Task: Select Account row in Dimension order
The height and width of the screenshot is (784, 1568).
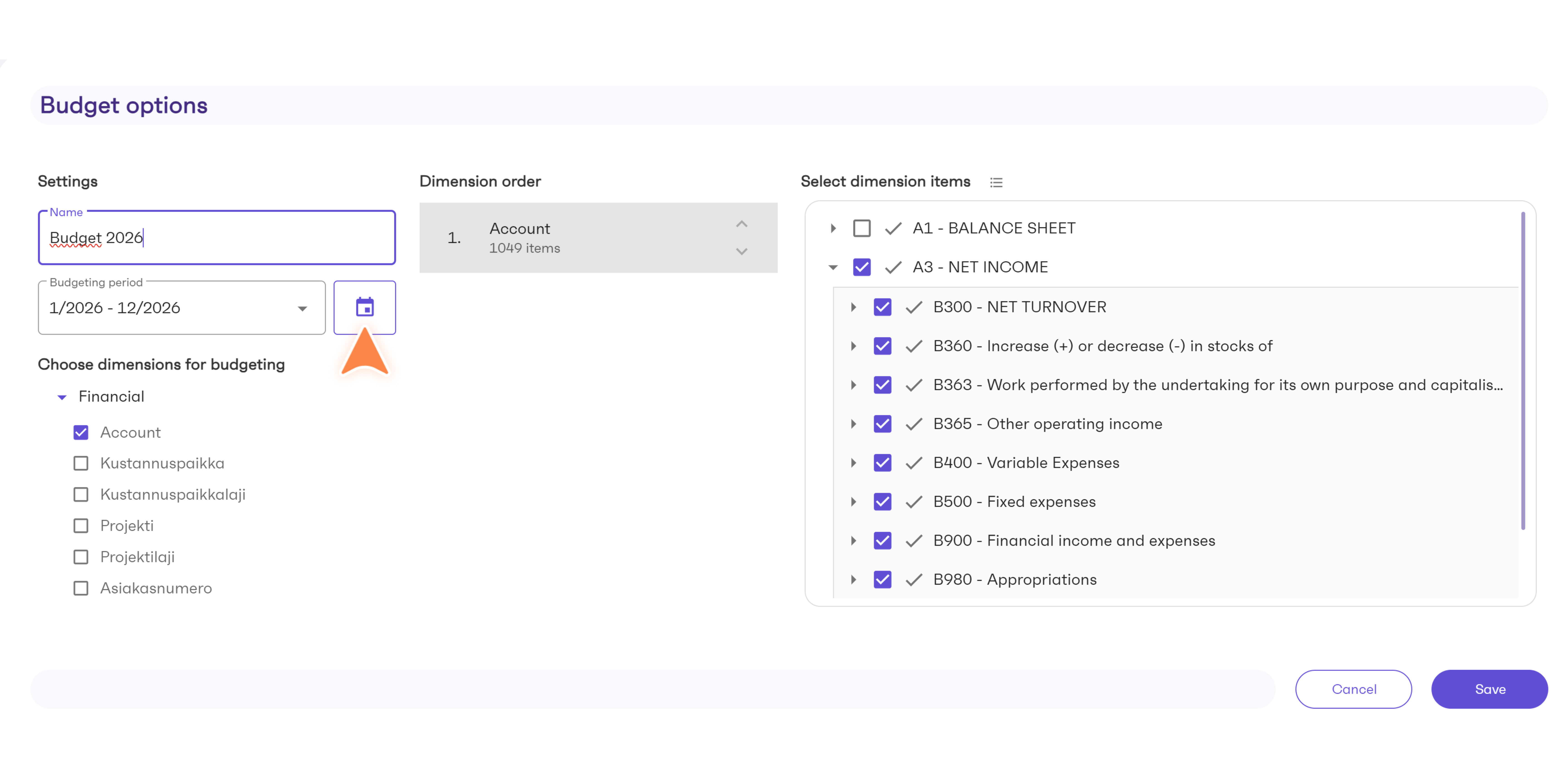Action: point(598,238)
